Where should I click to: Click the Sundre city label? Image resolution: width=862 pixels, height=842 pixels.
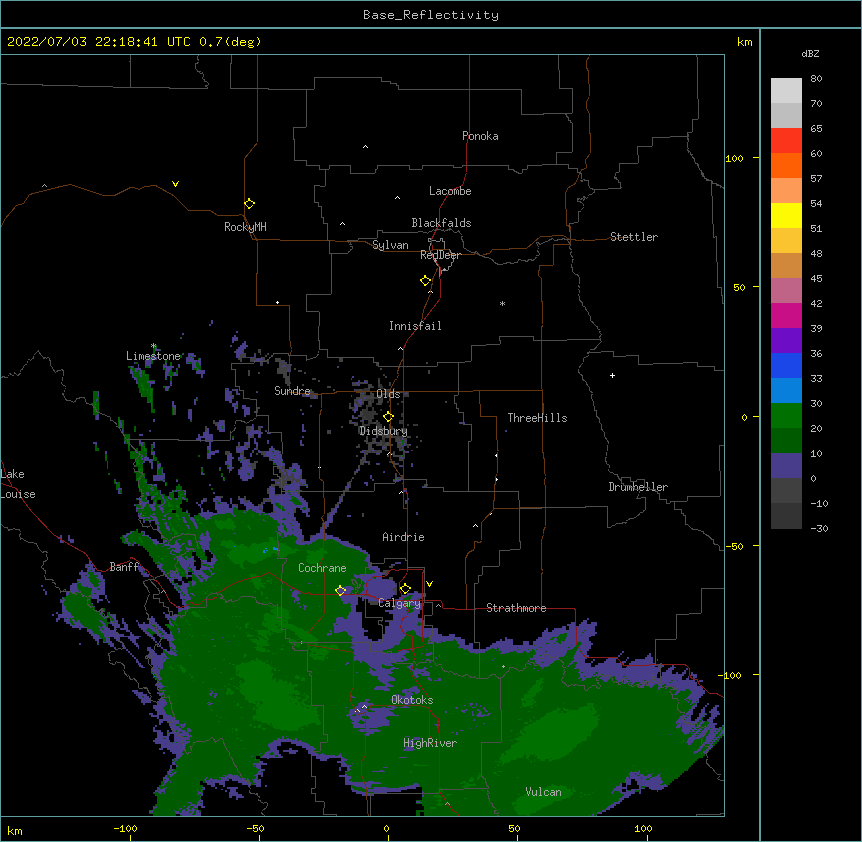pos(292,391)
